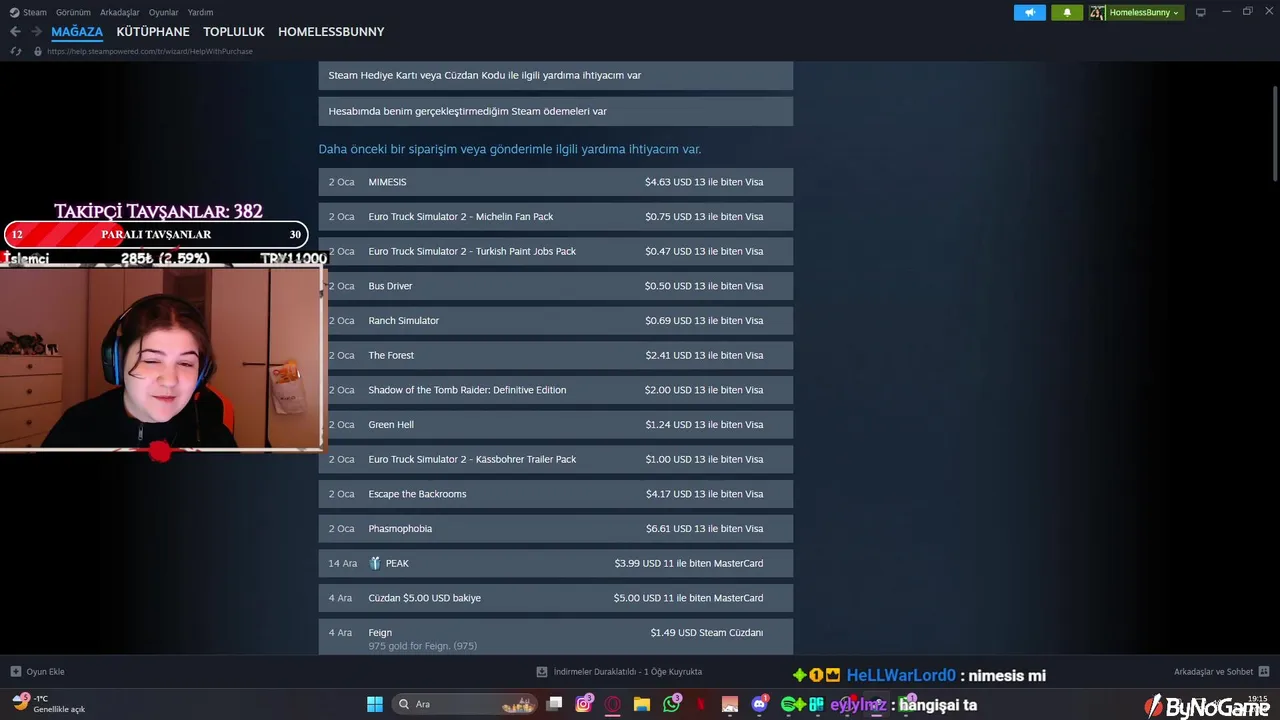
Task: Open the green notifications bell
Action: 1067,12
